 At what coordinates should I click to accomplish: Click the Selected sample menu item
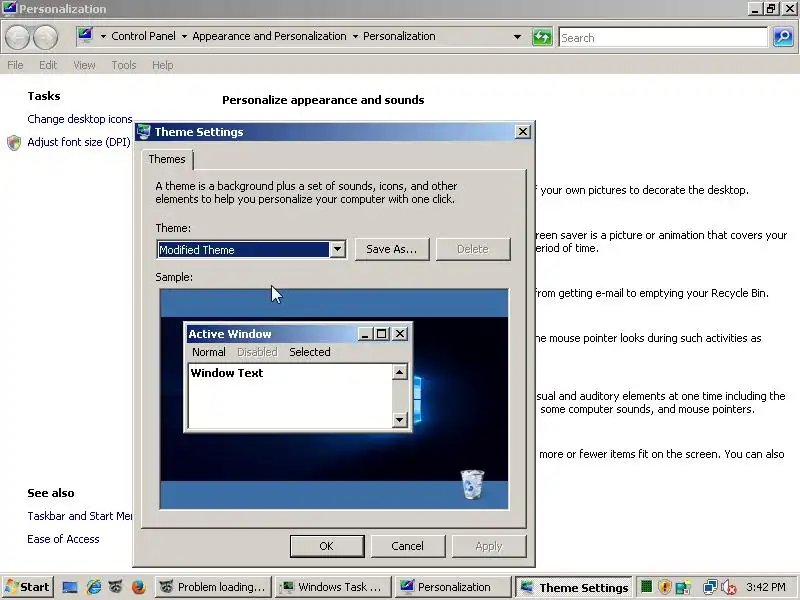click(310, 352)
